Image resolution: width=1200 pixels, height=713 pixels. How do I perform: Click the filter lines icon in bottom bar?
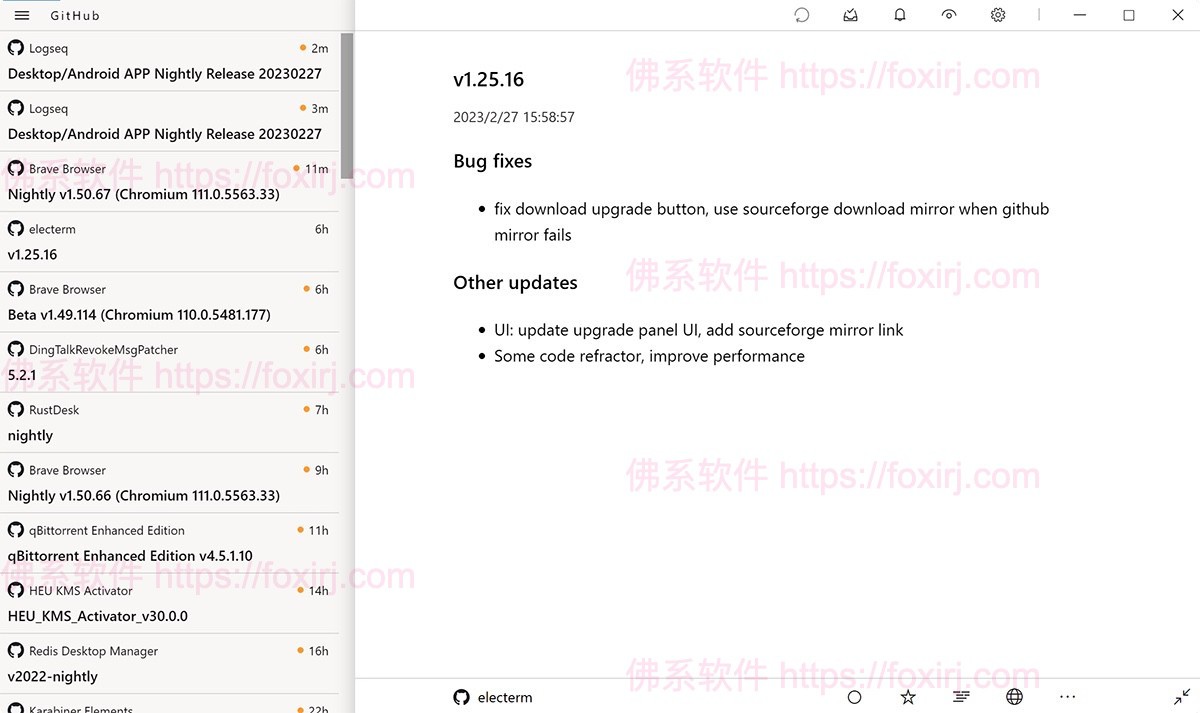click(x=961, y=696)
